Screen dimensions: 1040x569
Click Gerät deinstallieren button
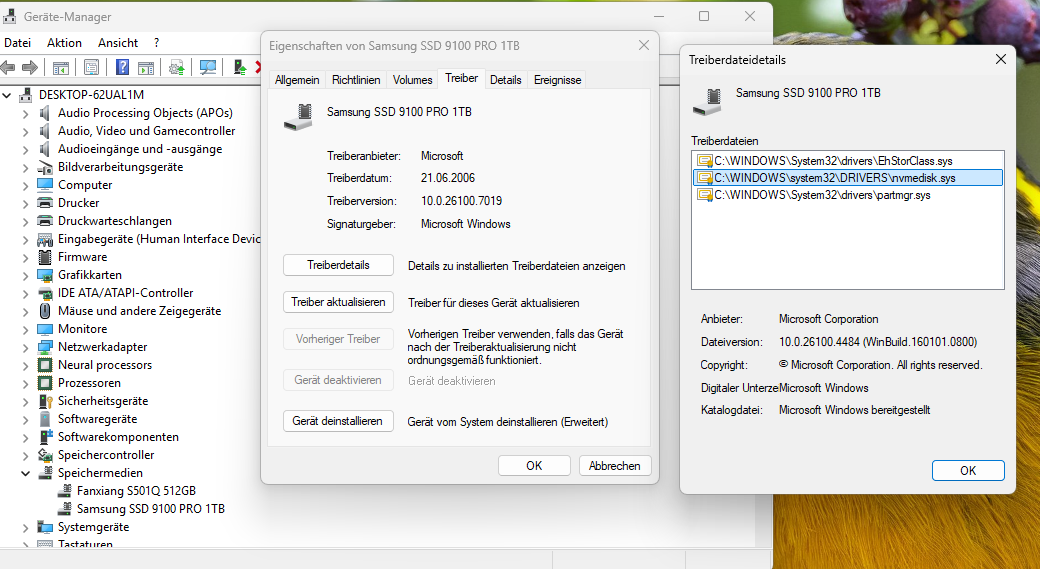pos(338,421)
